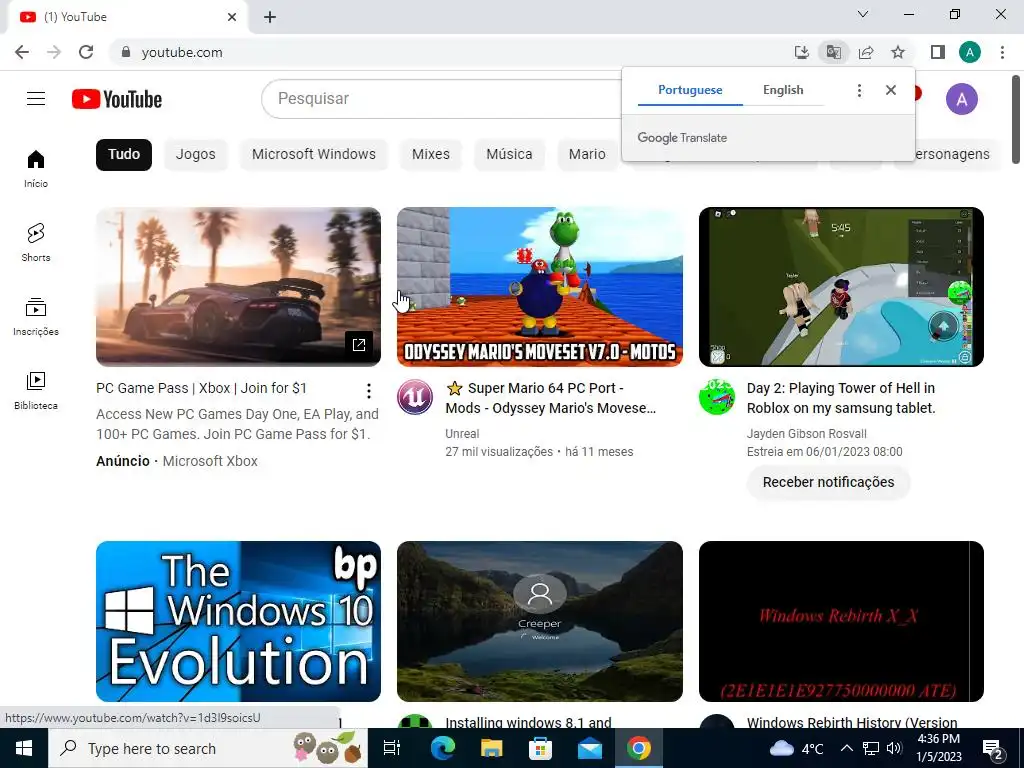The height and width of the screenshot is (768, 1024).
Task: Open the Day 2 Tower of Hell title
Action: (841, 398)
